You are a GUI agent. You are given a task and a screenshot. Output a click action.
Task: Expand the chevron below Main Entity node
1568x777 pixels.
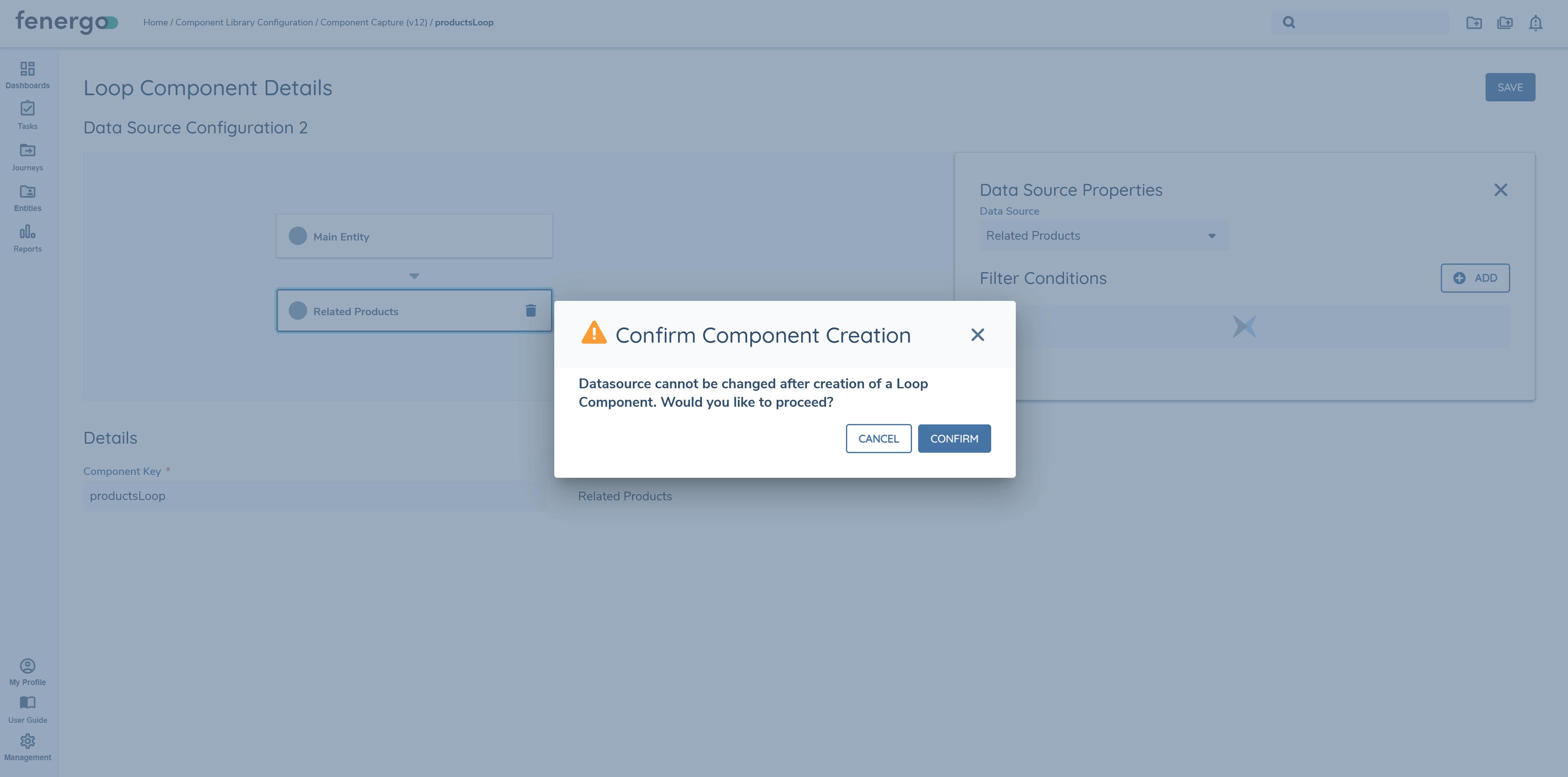tap(414, 275)
